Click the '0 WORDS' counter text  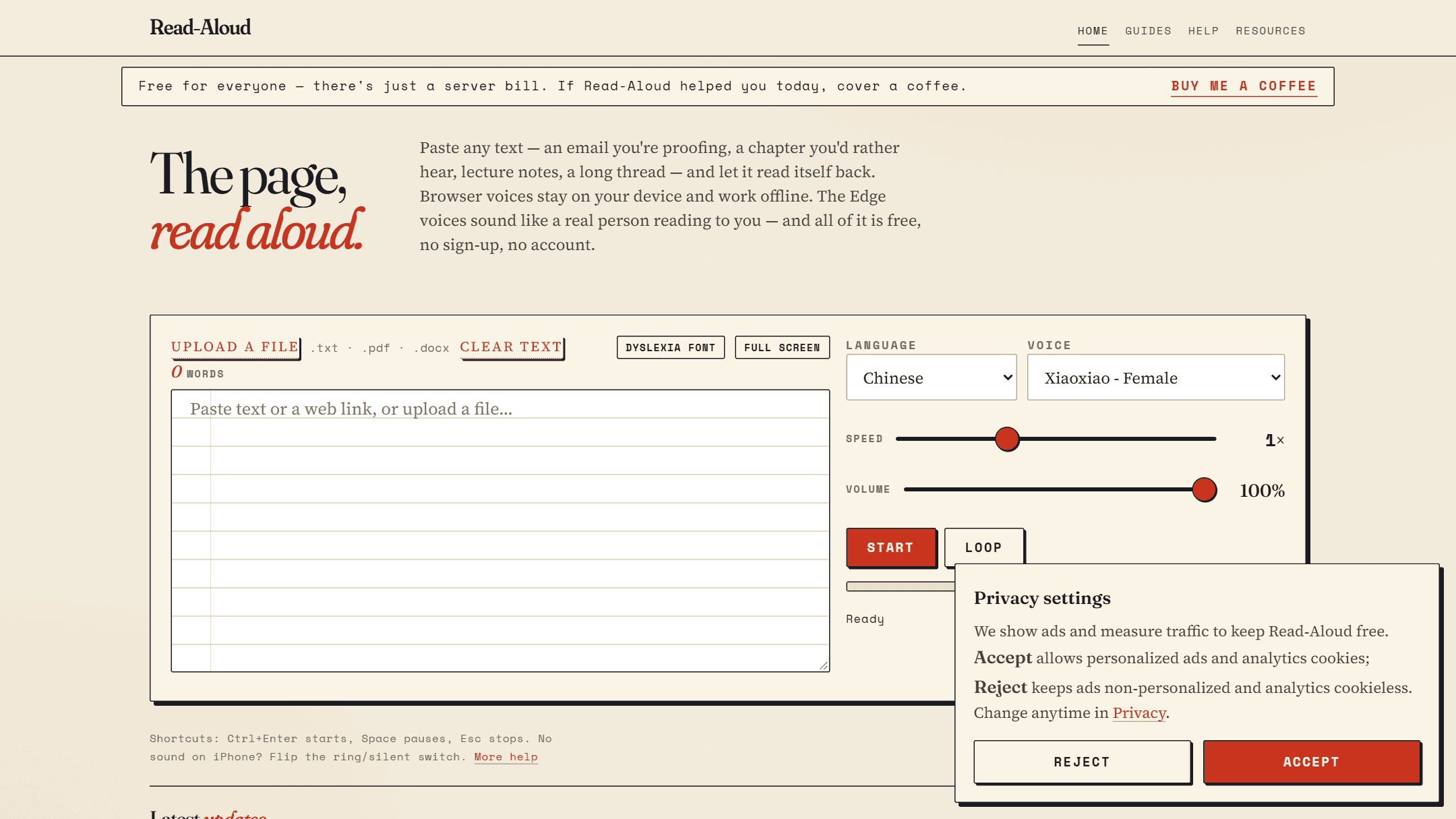[x=197, y=373]
